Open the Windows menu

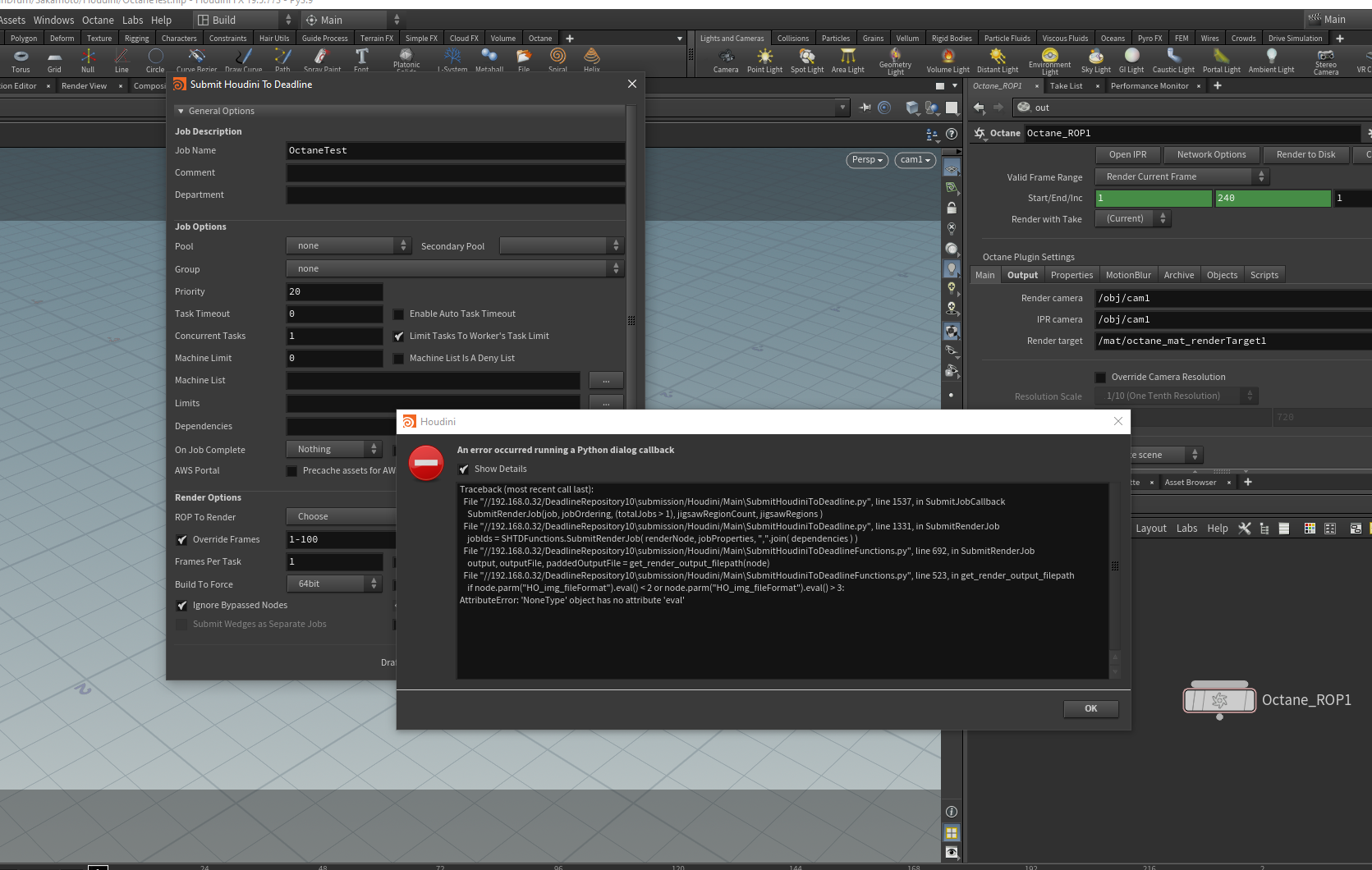tap(53, 20)
